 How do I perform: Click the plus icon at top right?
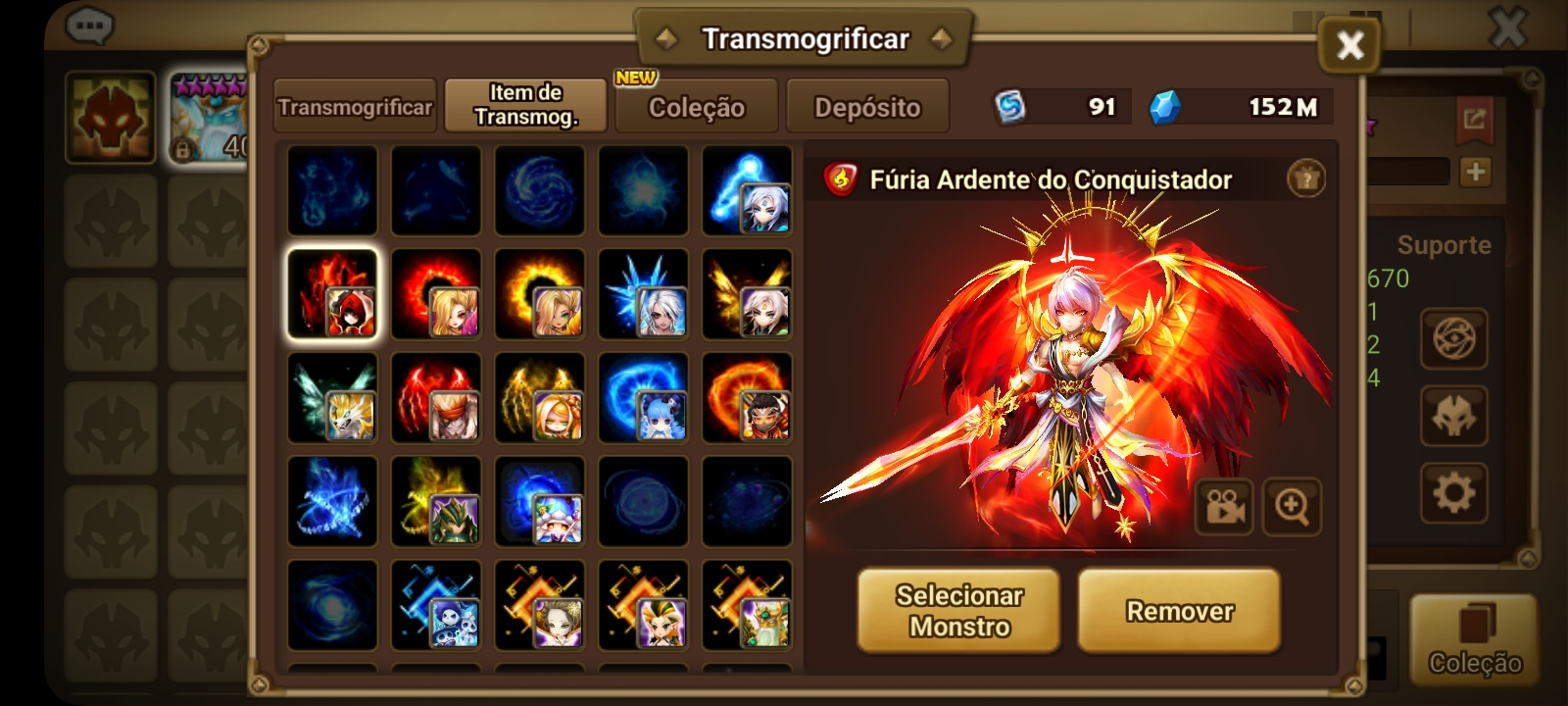tap(1475, 173)
